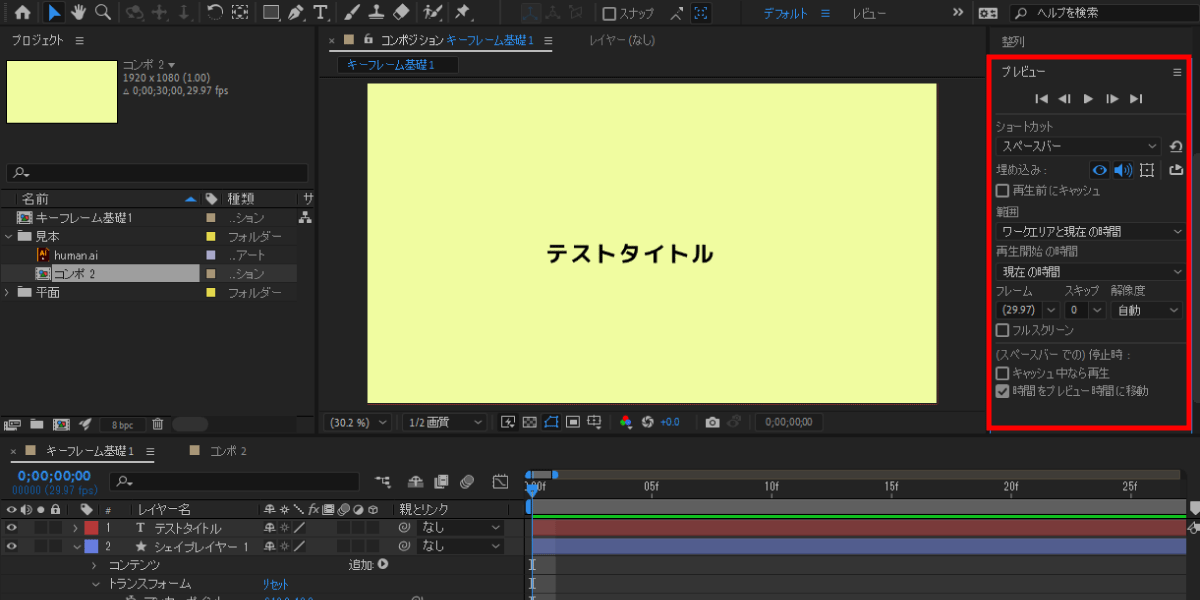The width and height of the screenshot is (1200, 600).
Task: Open Graph Editor in timeline
Action: pyautogui.click(x=502, y=482)
